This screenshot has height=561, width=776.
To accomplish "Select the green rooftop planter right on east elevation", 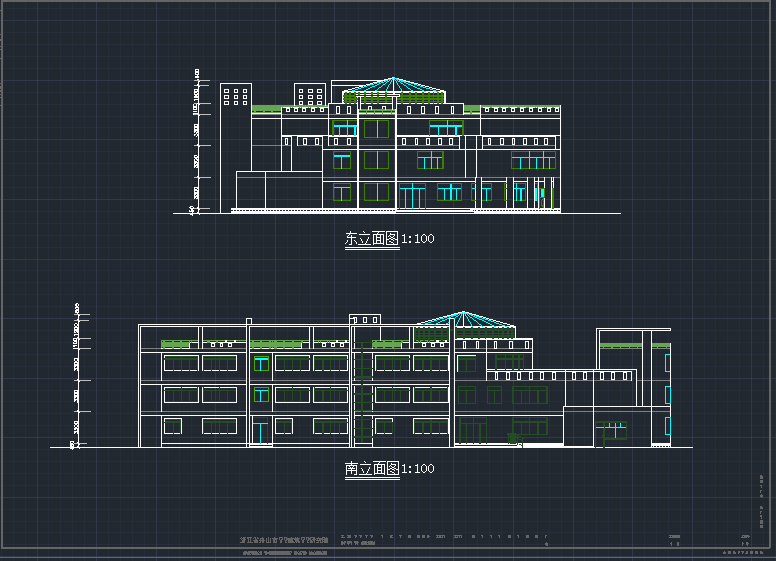I will [520, 109].
